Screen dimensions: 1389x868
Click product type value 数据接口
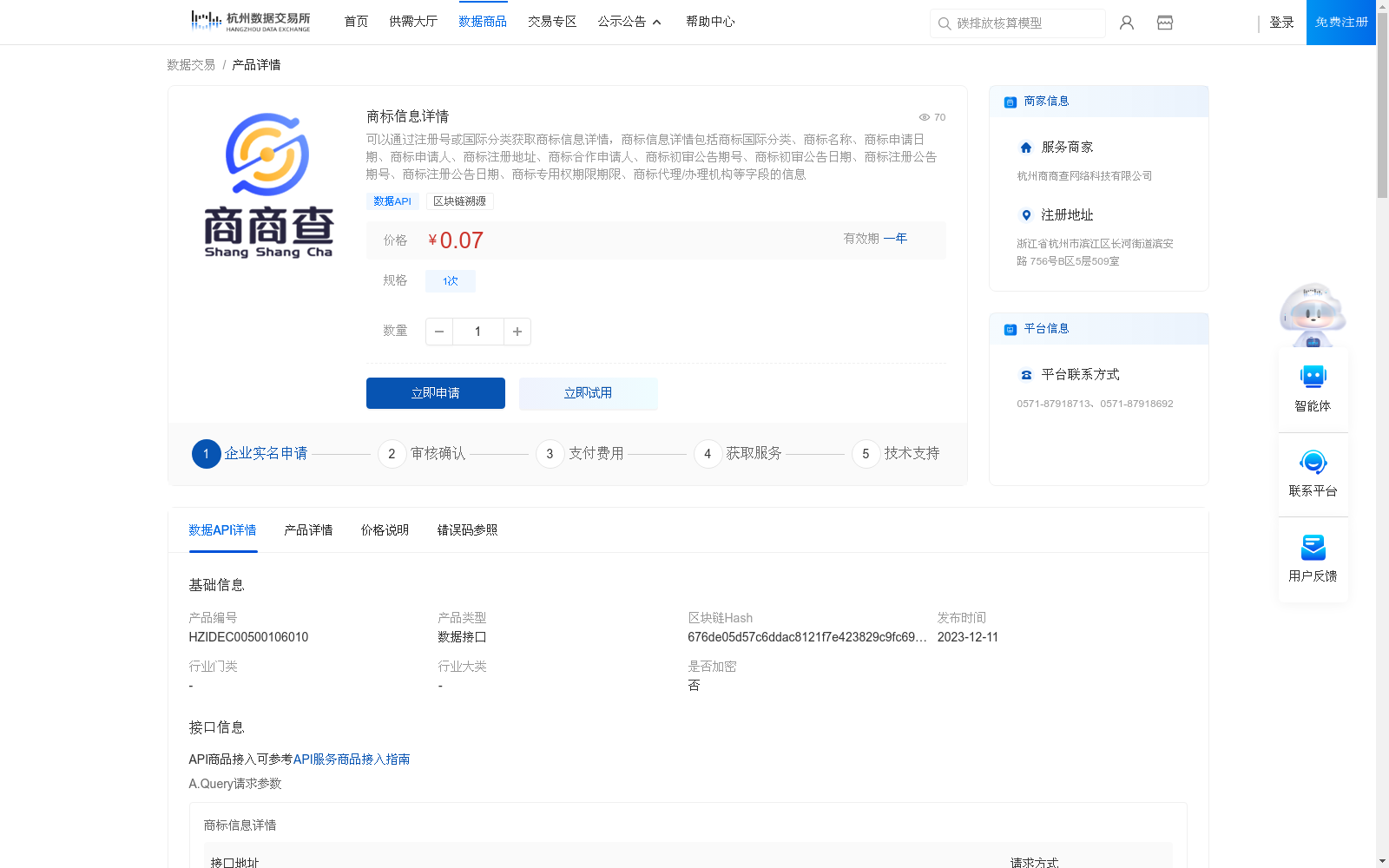point(462,637)
